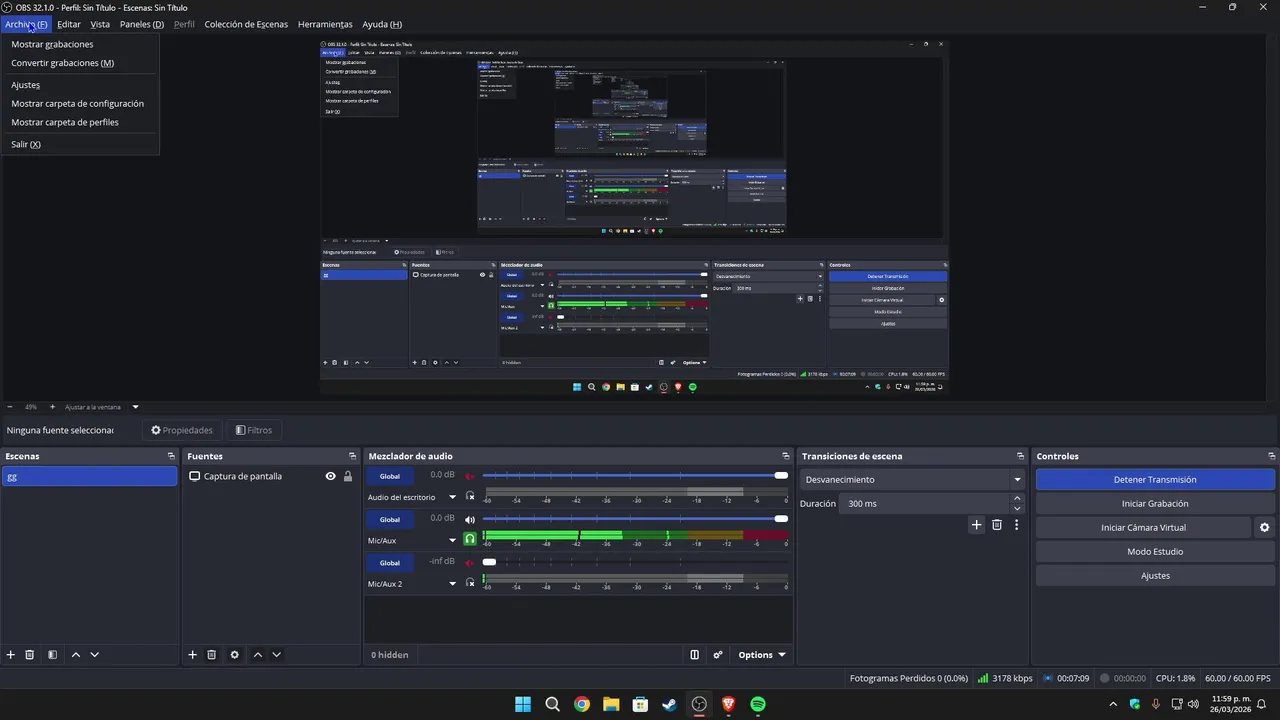
Task: Decrease transition duration with down arrow
Action: click(x=1017, y=508)
